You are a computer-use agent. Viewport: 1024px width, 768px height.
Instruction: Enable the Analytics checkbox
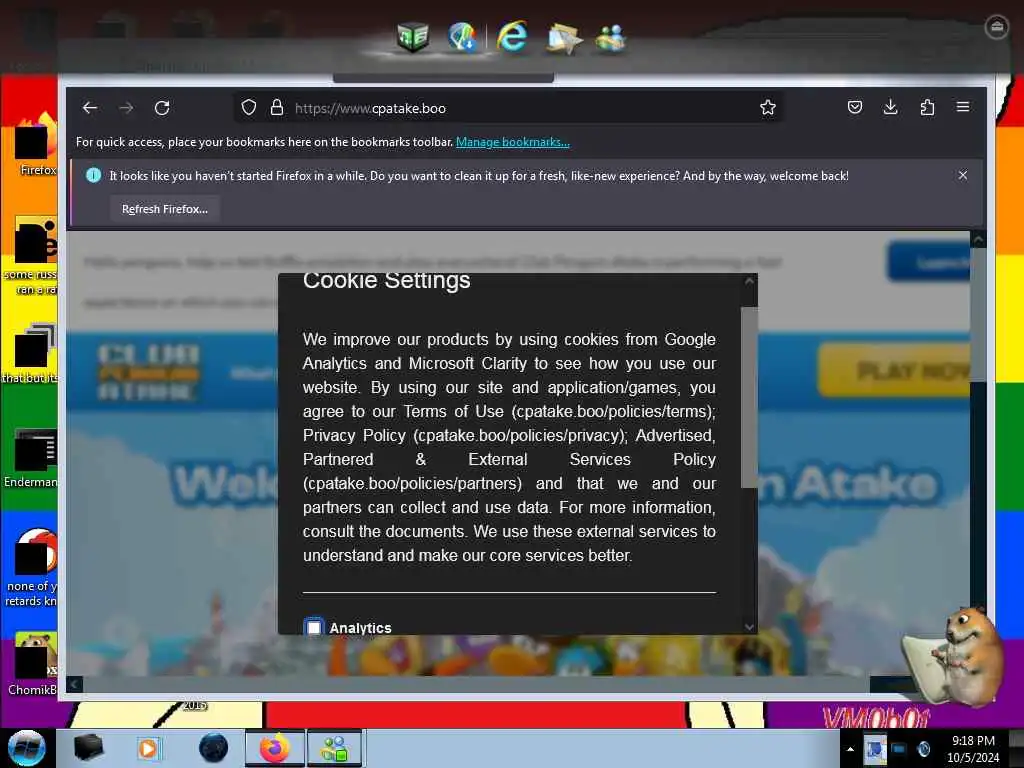point(314,627)
